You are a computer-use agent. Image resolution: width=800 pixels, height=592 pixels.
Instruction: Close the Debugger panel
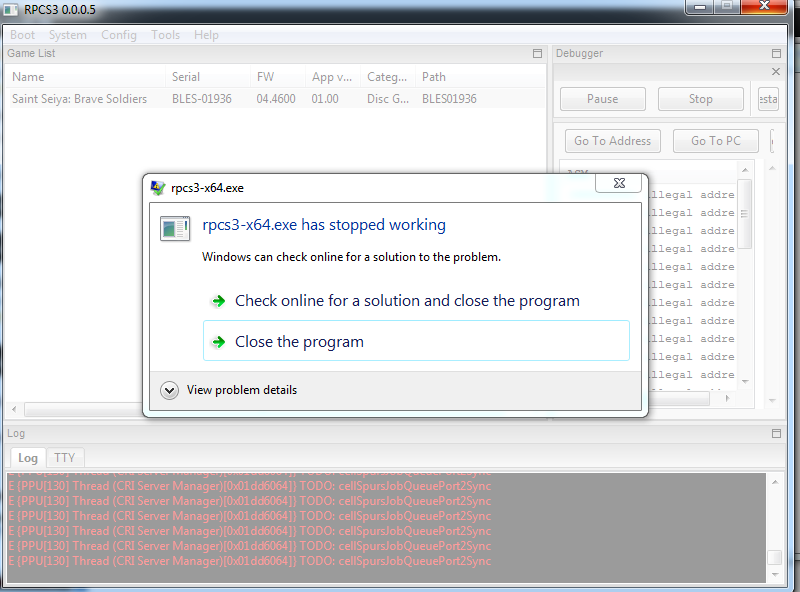[776, 71]
